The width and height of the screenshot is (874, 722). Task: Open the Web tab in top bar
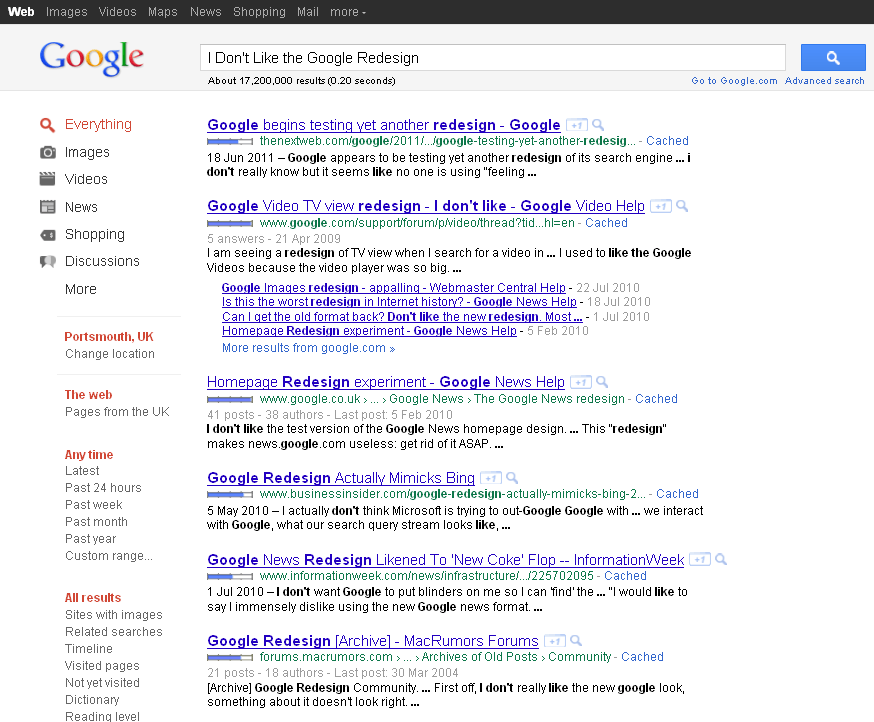click(21, 12)
